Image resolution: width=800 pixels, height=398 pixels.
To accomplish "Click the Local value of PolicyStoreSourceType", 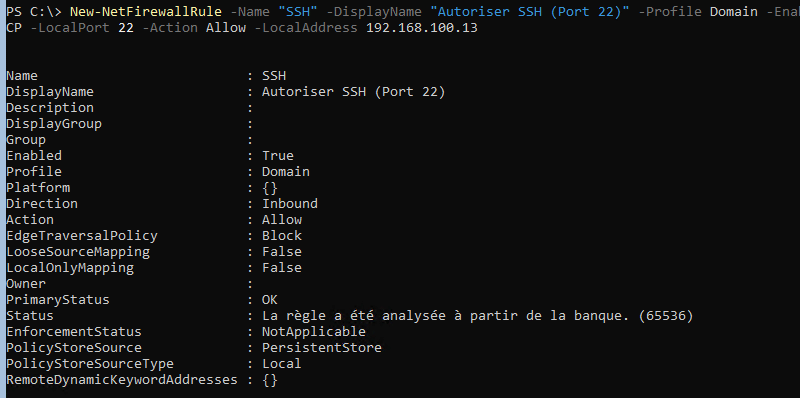I will pos(282,364).
